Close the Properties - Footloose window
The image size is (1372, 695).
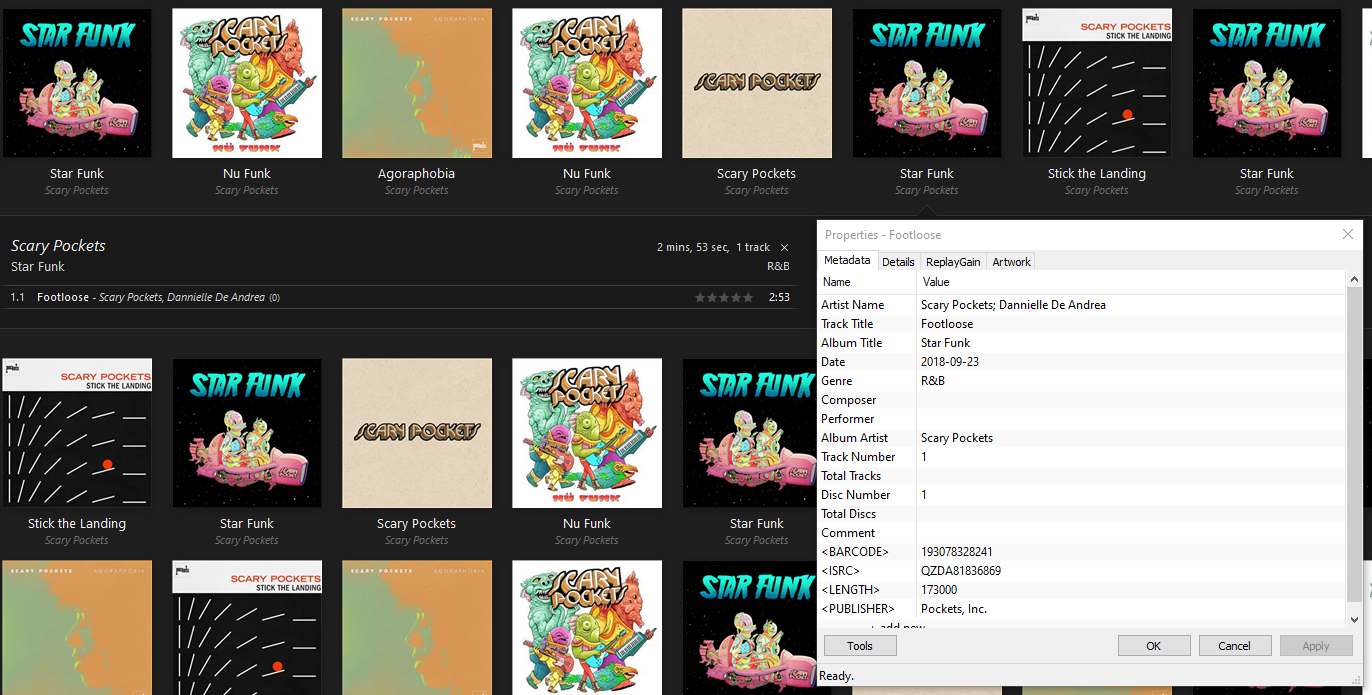1348,235
